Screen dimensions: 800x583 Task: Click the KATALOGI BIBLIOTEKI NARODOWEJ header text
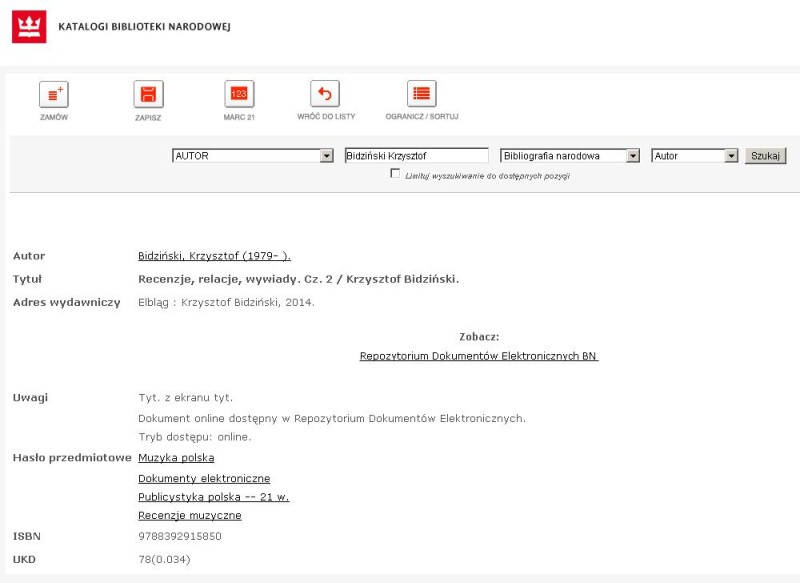pyautogui.click(x=144, y=27)
